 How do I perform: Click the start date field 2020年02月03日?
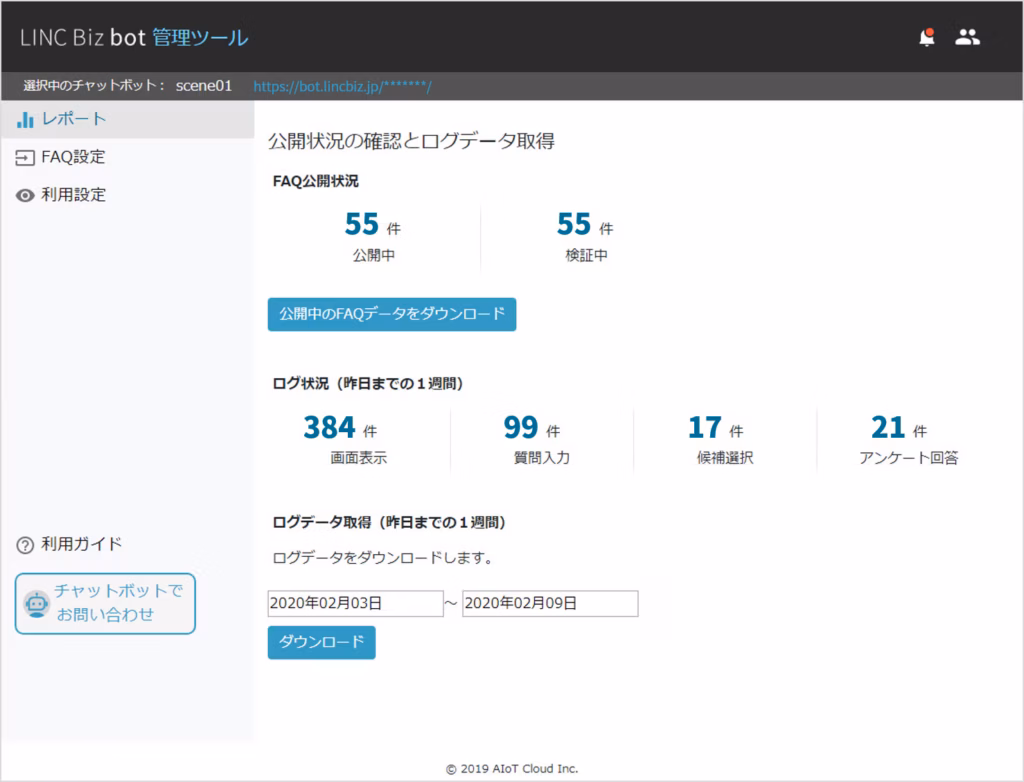tap(355, 603)
